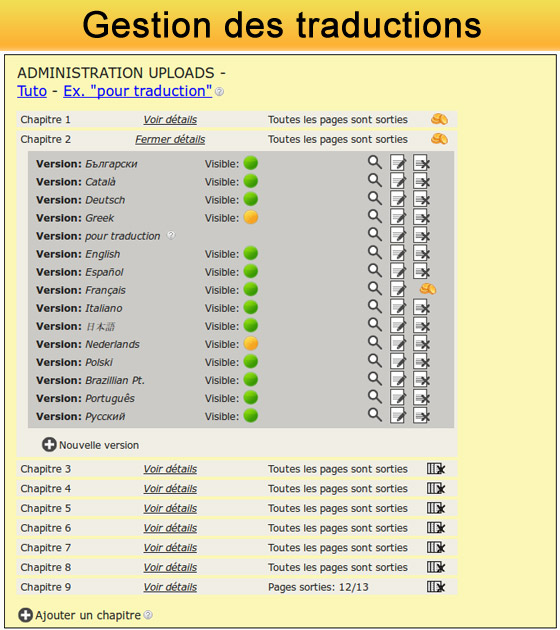Viewport: 560px width, 630px height.
Task: View the 日本語 version with magnifier
Action: coord(375,325)
